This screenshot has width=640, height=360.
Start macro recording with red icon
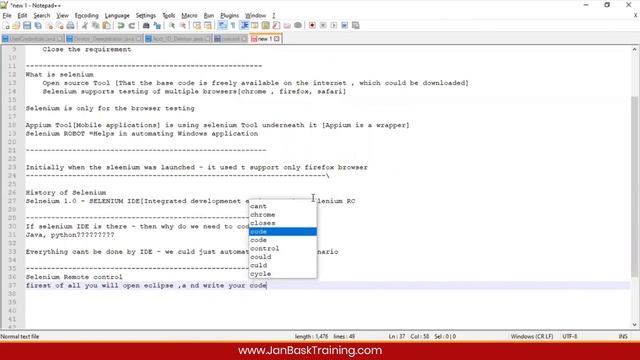point(312,25)
